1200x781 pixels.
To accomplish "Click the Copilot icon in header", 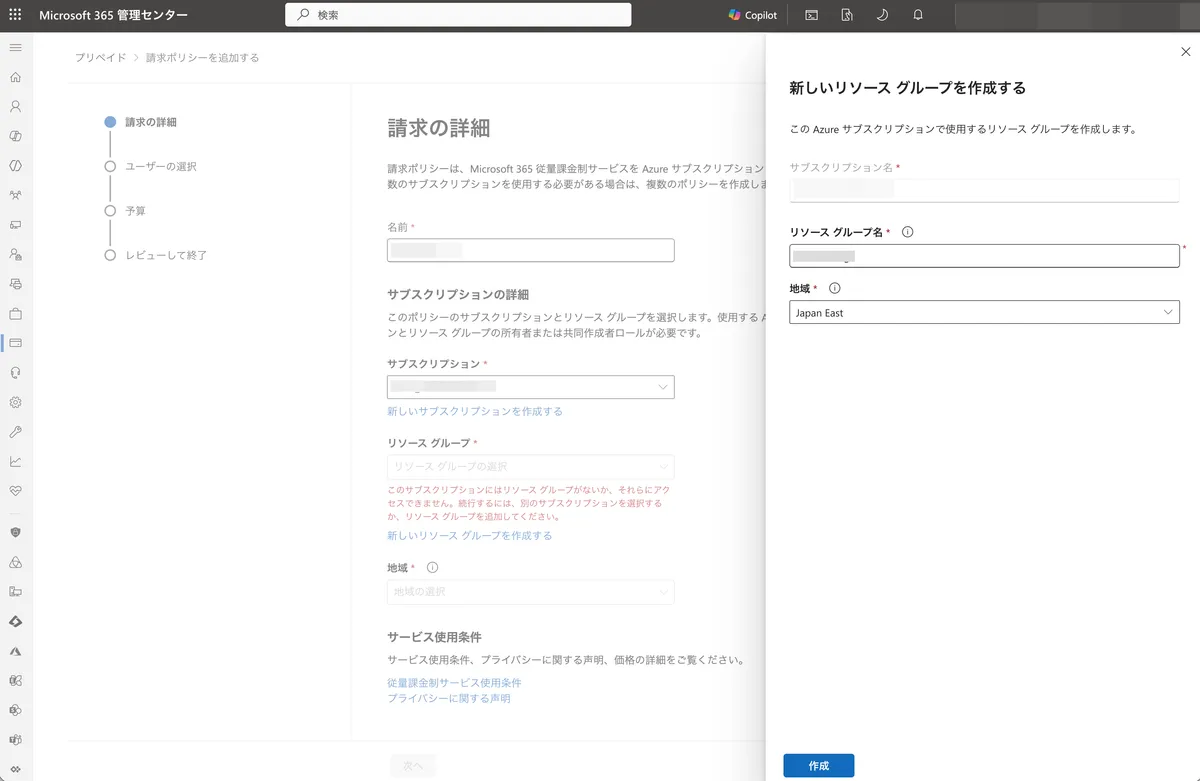I will (753, 15).
